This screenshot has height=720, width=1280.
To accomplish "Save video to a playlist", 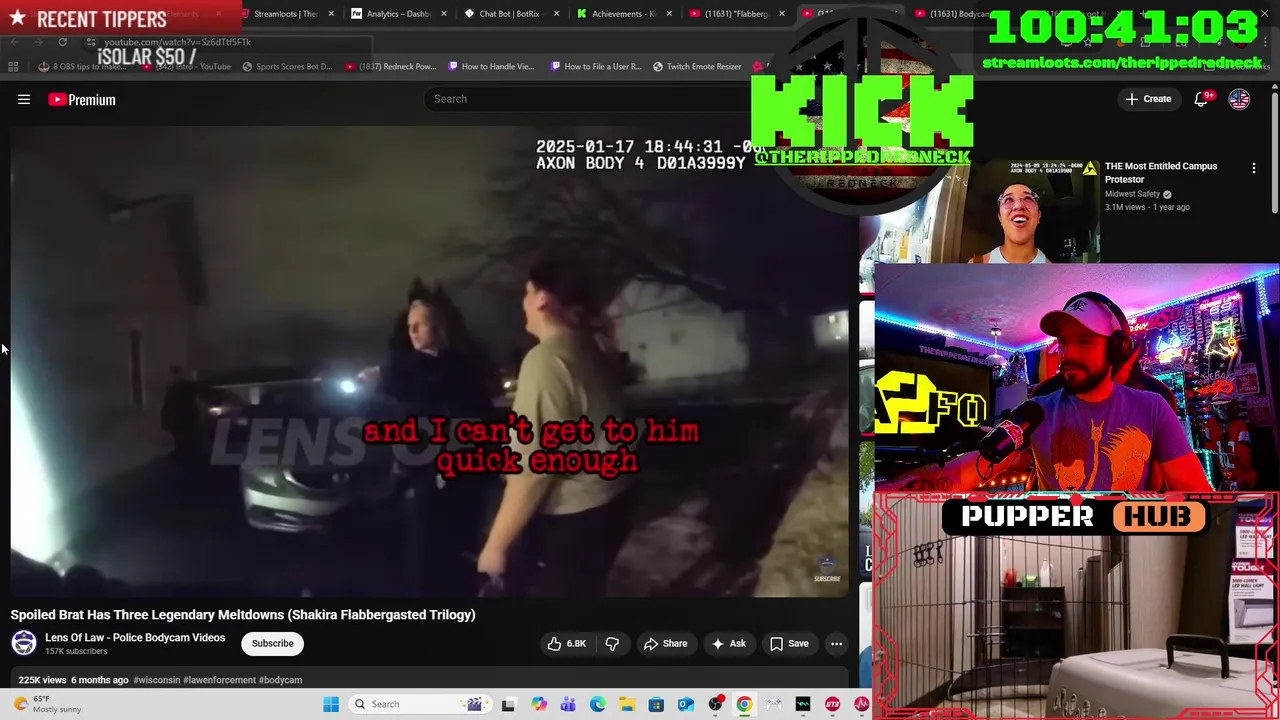I will [x=788, y=644].
